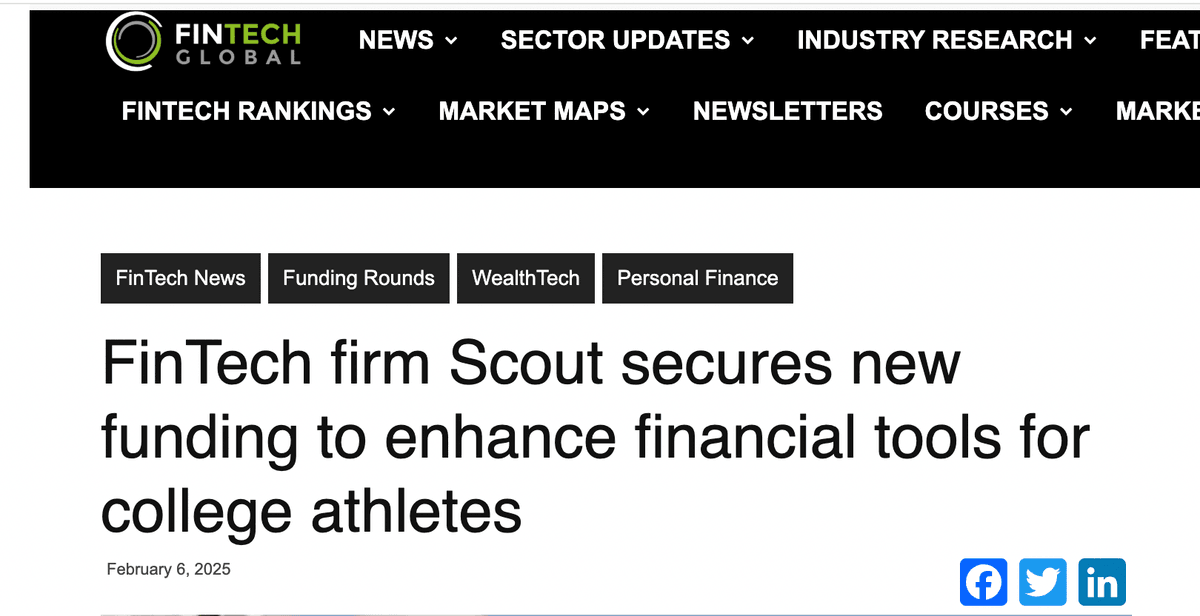Expand the News dropdown chevron
This screenshot has width=1200, height=616.
[451, 41]
